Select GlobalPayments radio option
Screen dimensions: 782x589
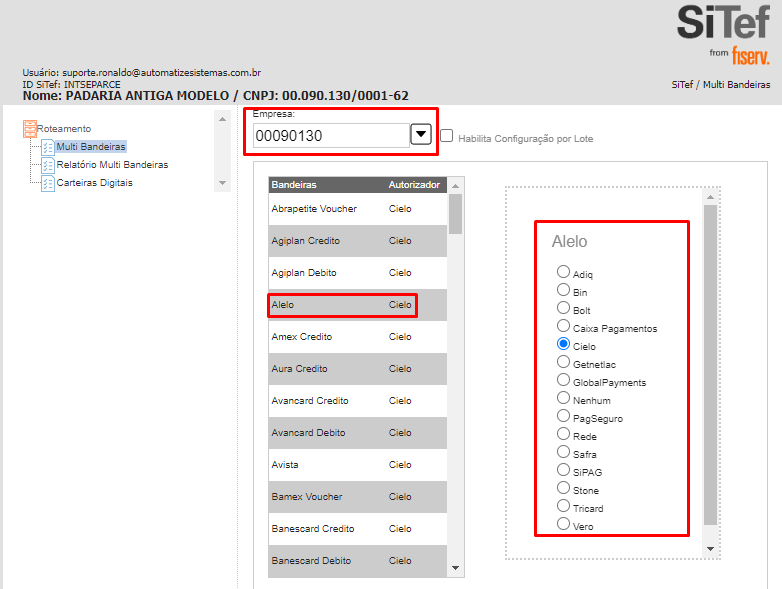coord(563,379)
